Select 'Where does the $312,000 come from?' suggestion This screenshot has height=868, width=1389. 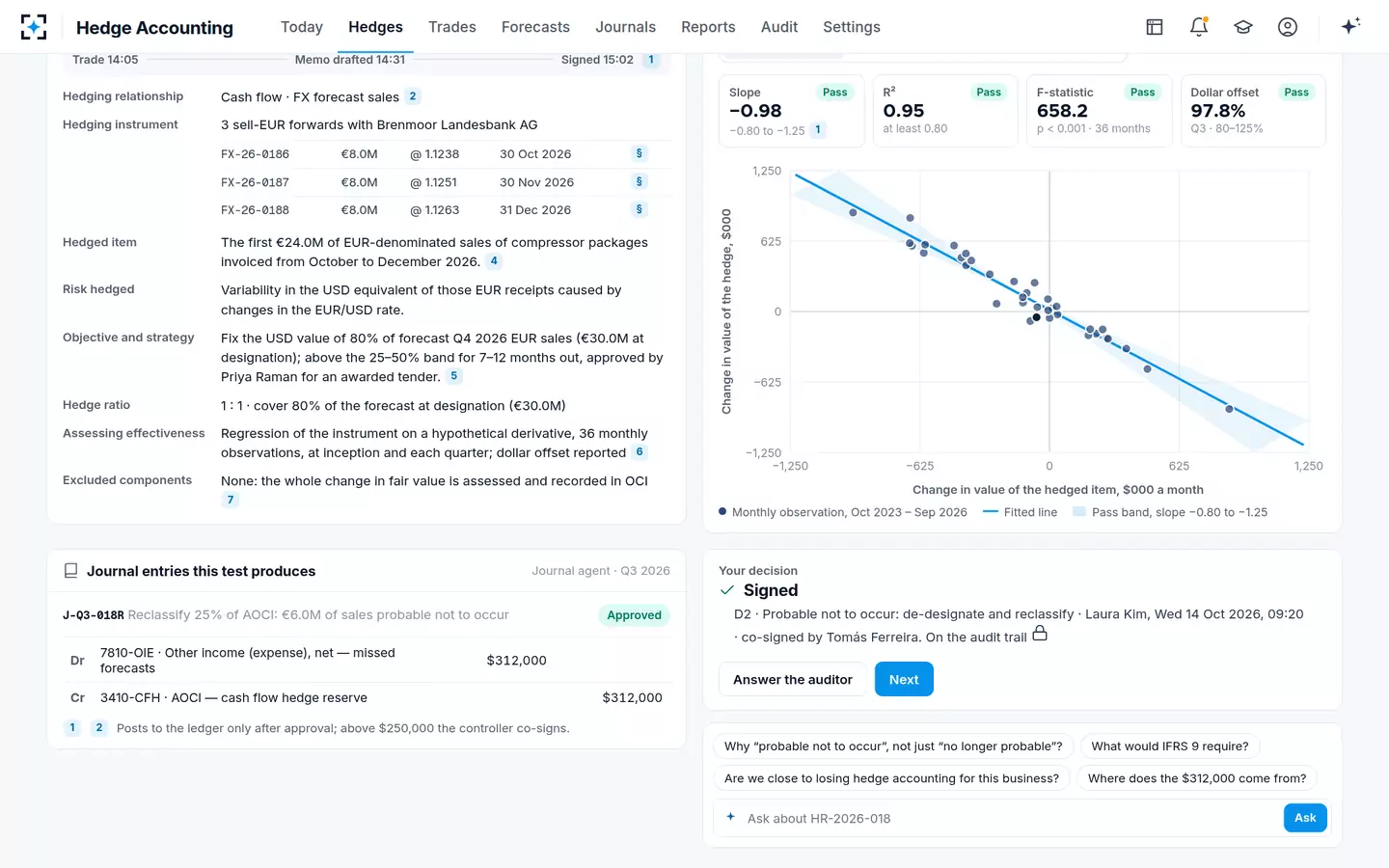[1197, 778]
